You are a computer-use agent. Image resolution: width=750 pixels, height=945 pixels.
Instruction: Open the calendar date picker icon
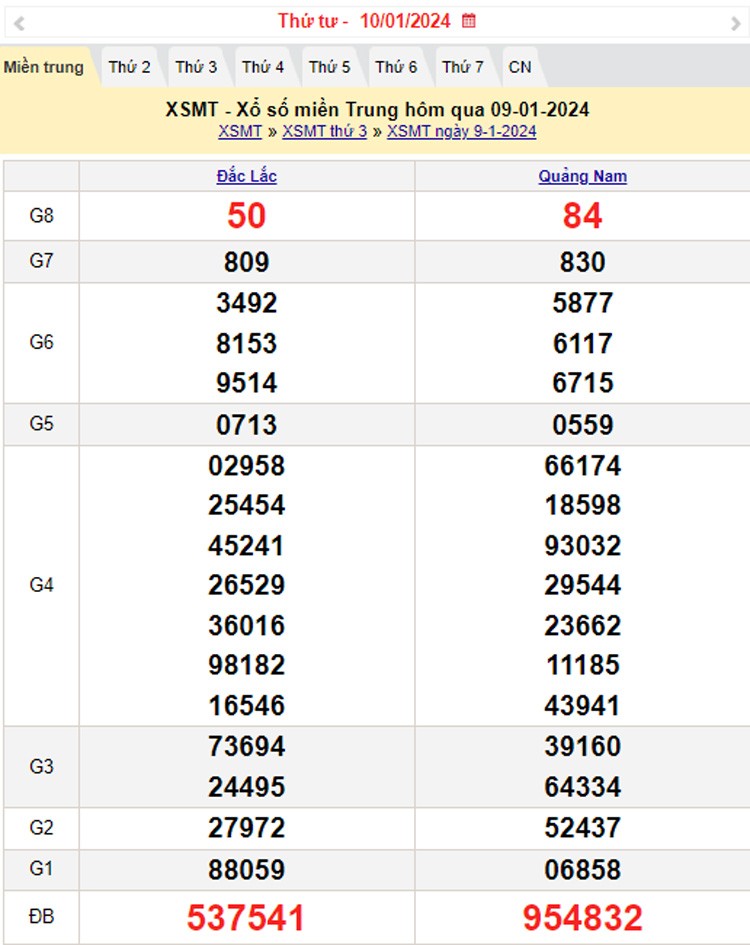tap(469, 21)
